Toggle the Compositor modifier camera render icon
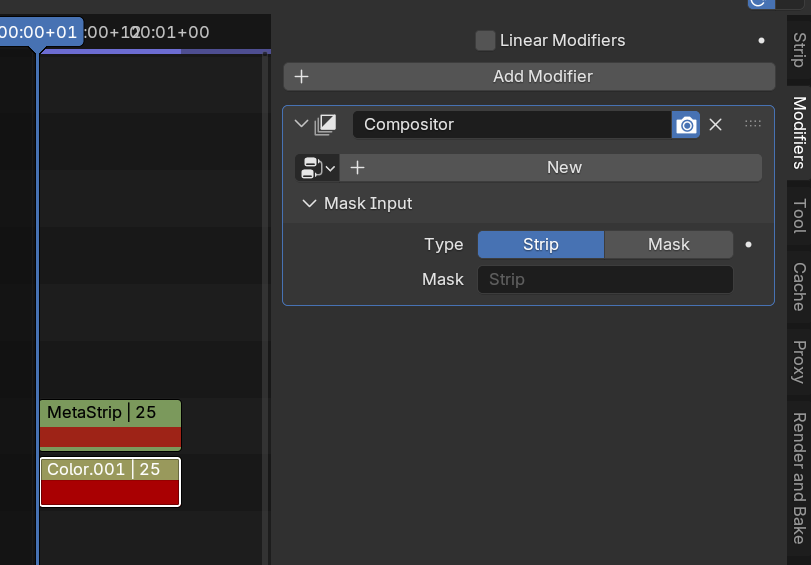The width and height of the screenshot is (811, 565). (x=686, y=125)
